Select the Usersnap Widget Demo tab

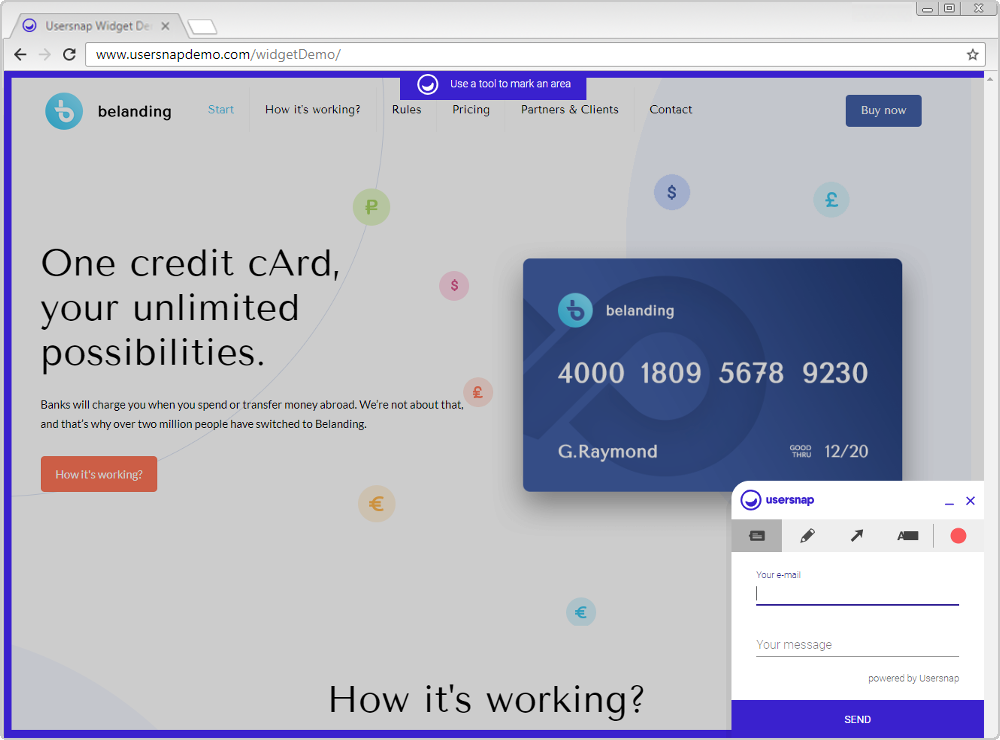pyautogui.click(x=98, y=26)
